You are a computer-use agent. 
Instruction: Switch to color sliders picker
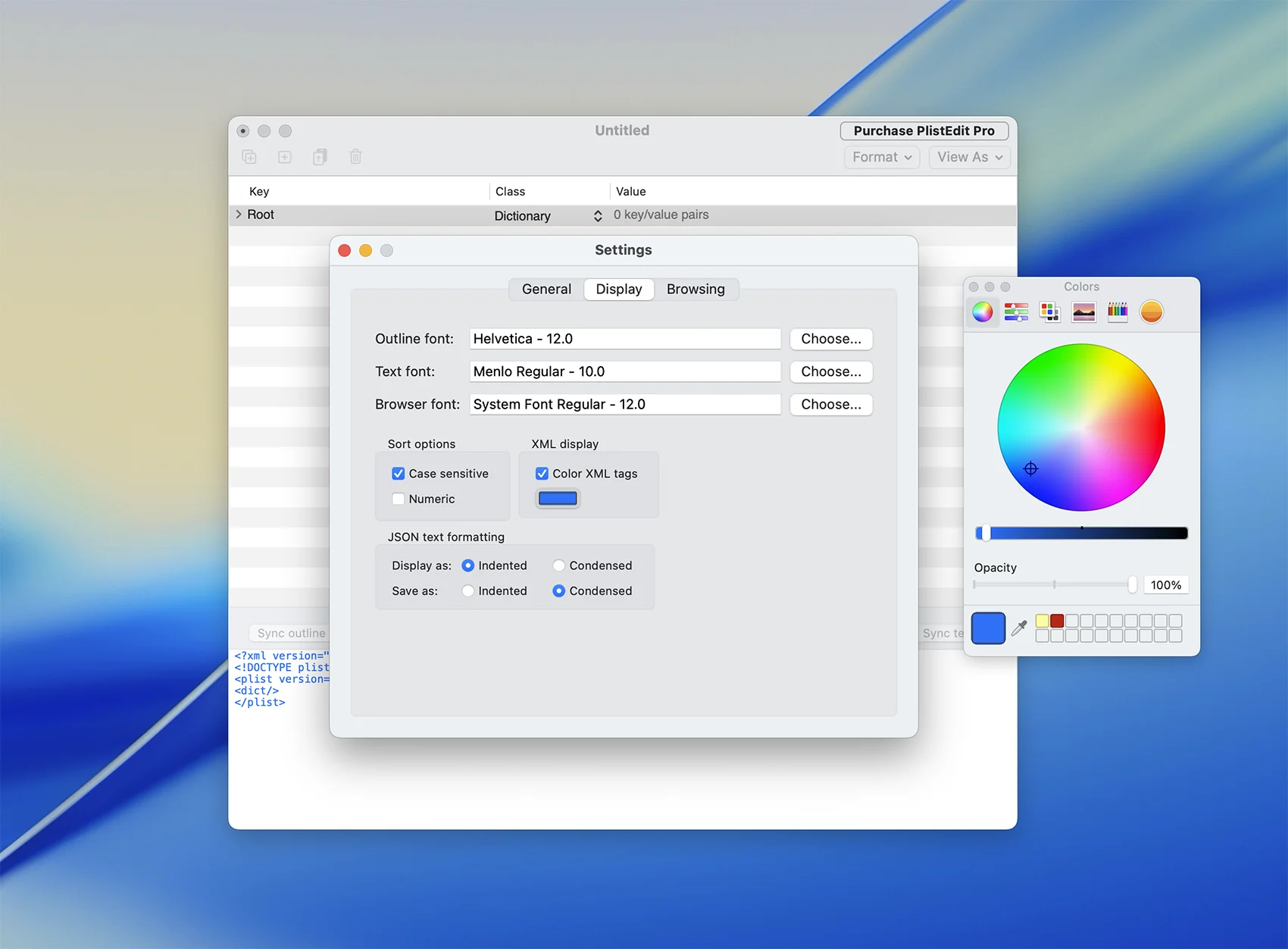pos(1016,312)
